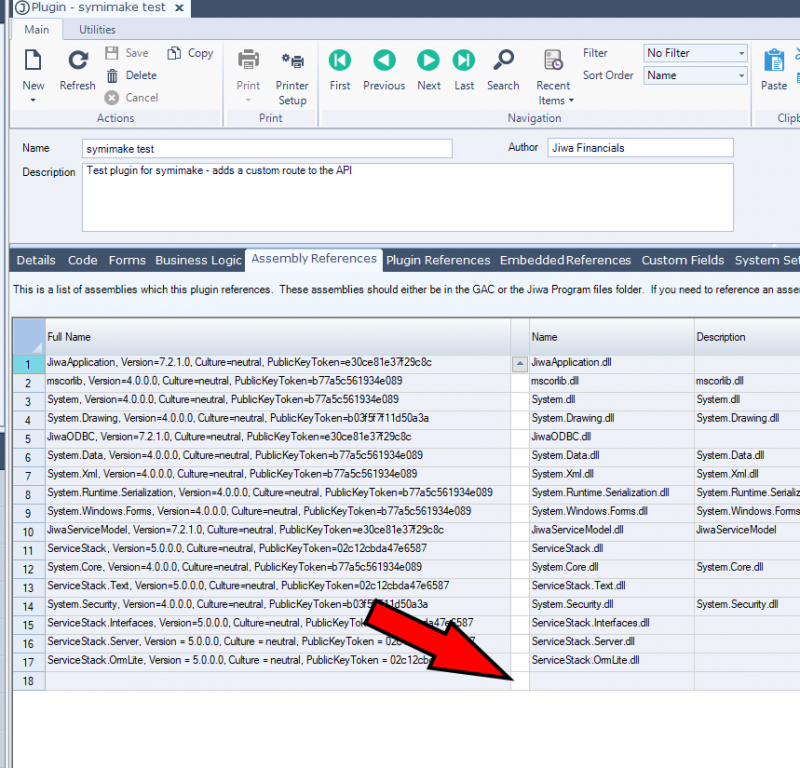Open the Code tab
Viewport: 800px width, 768px height.
tap(82, 260)
